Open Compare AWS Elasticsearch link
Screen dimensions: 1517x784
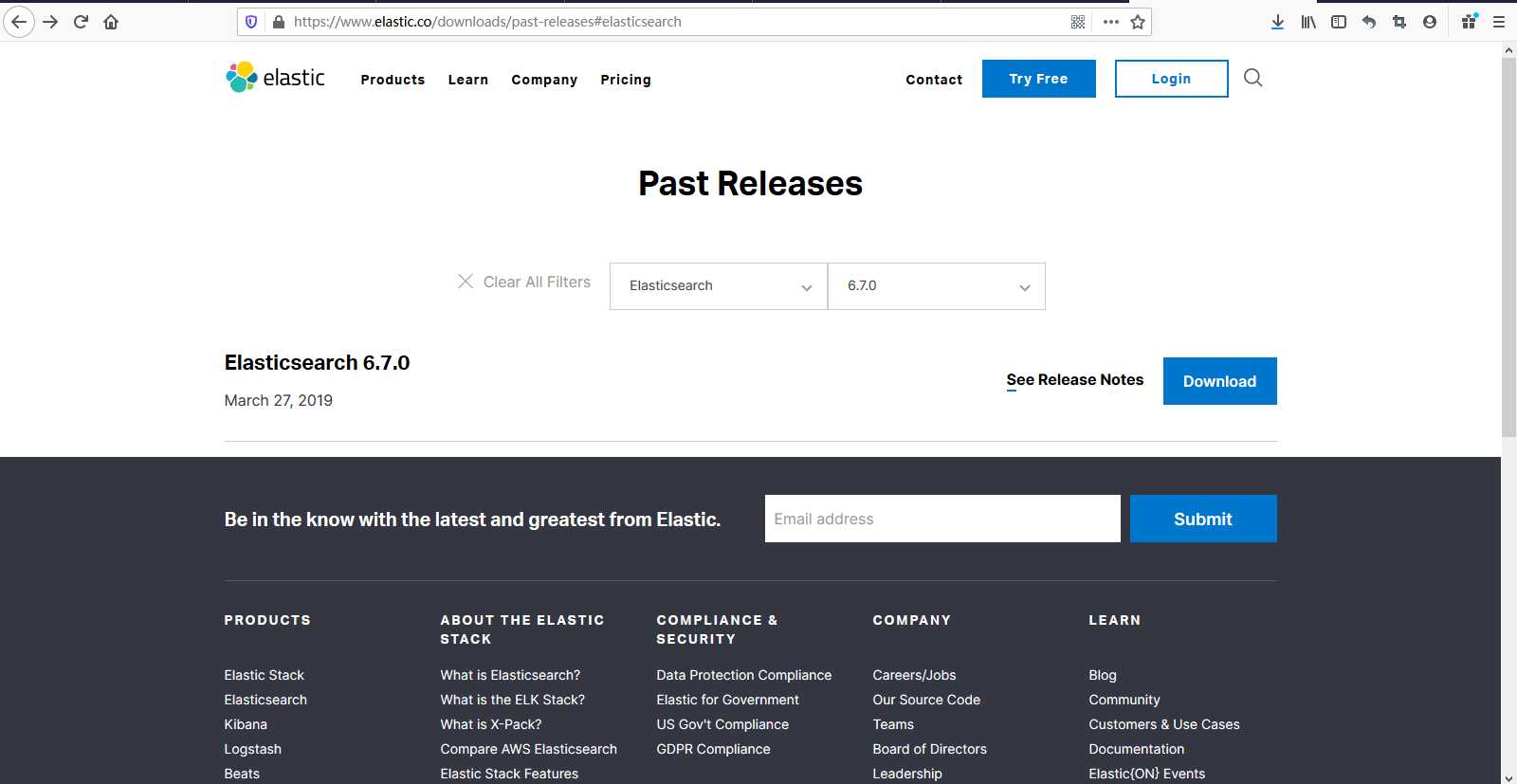[x=529, y=749]
